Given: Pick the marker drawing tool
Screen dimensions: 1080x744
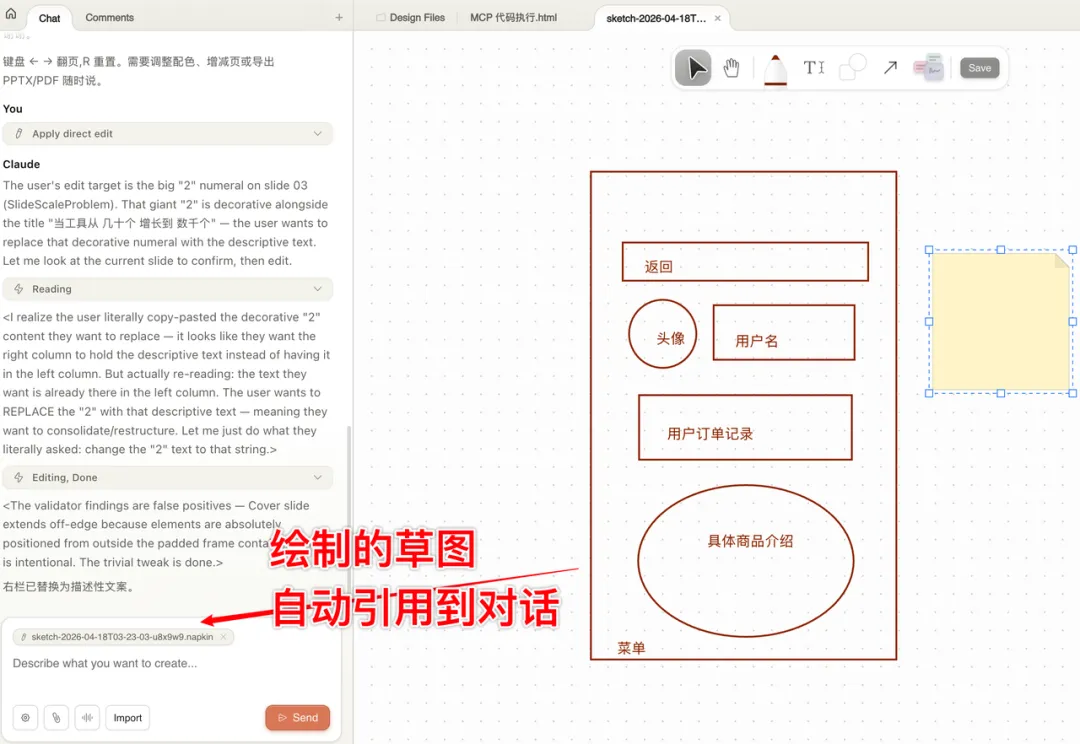Looking at the screenshot, I should 775,67.
